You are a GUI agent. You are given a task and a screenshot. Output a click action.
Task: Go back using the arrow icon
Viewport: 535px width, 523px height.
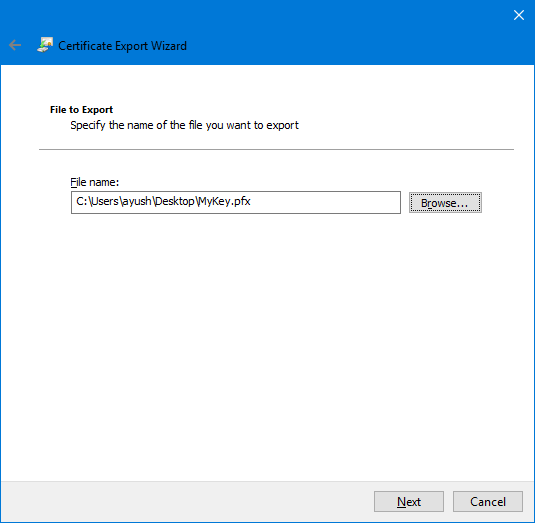tap(15, 45)
